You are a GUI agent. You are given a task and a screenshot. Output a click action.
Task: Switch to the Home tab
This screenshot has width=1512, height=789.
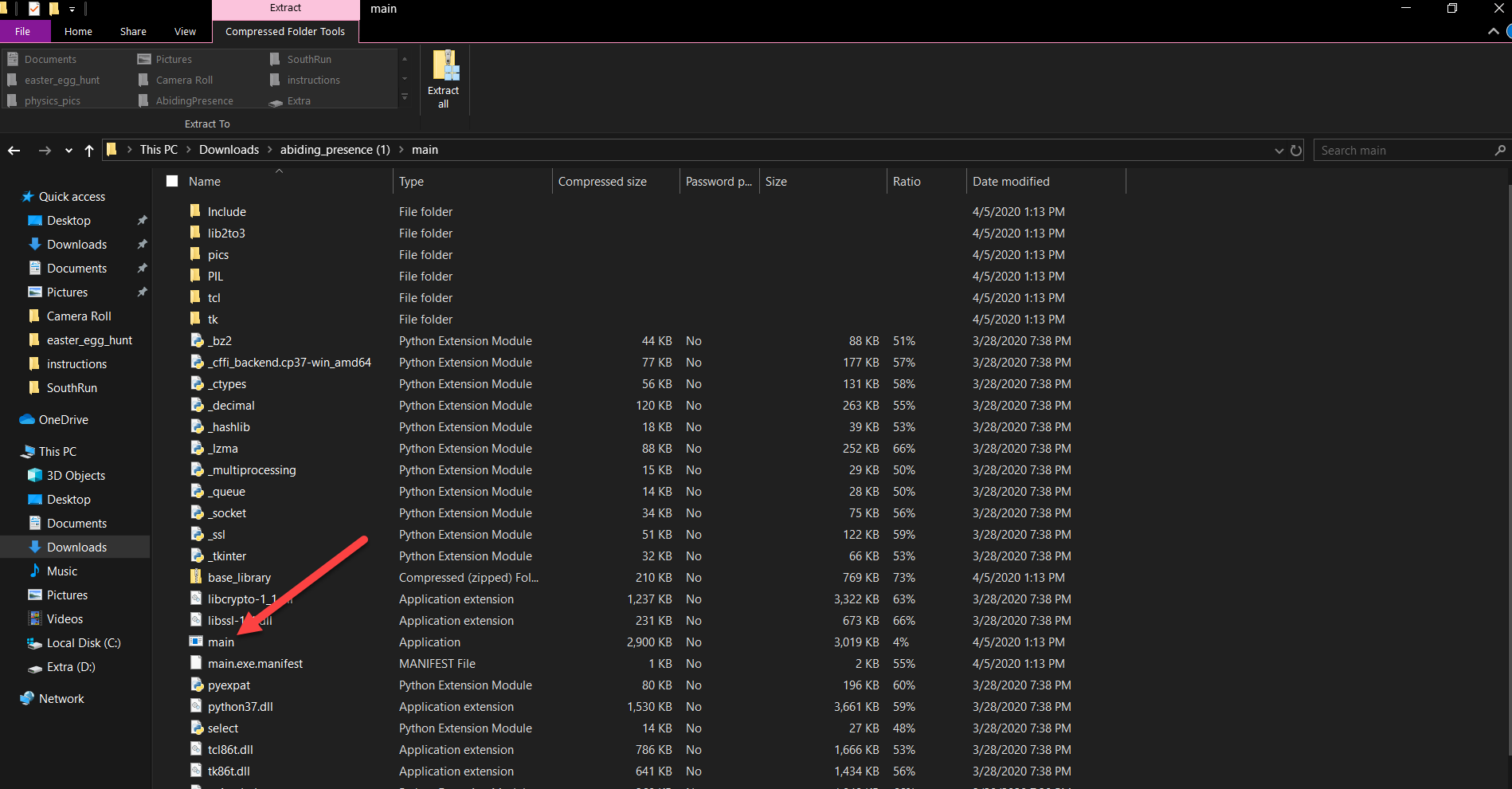click(x=78, y=32)
